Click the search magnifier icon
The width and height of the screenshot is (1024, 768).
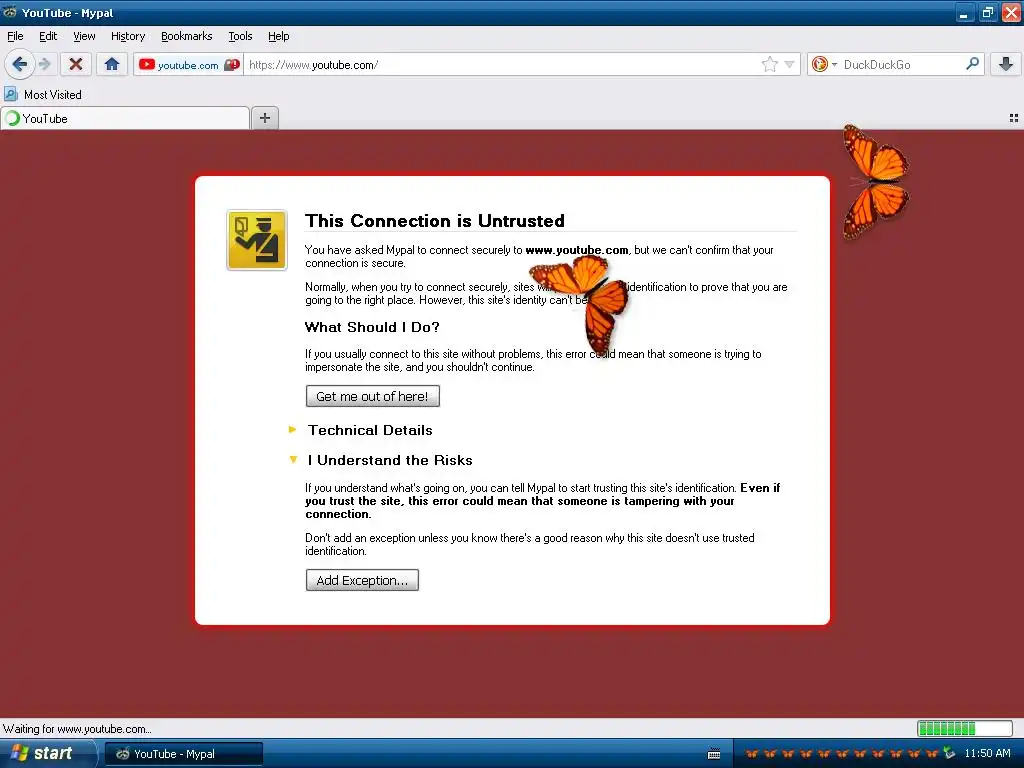click(x=972, y=64)
